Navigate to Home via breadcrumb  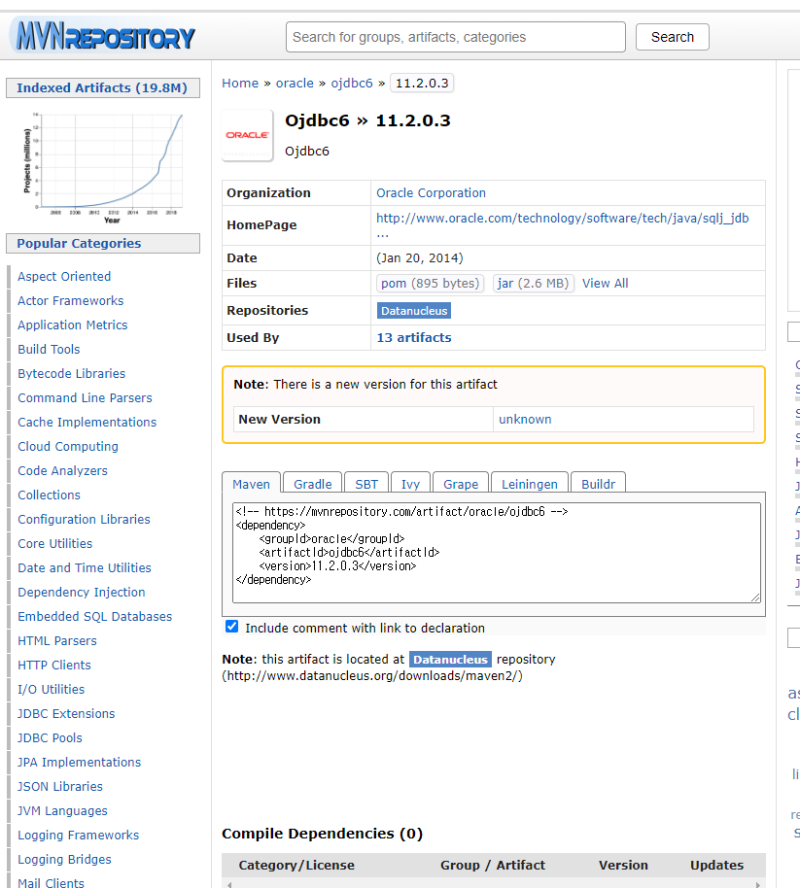coord(239,83)
